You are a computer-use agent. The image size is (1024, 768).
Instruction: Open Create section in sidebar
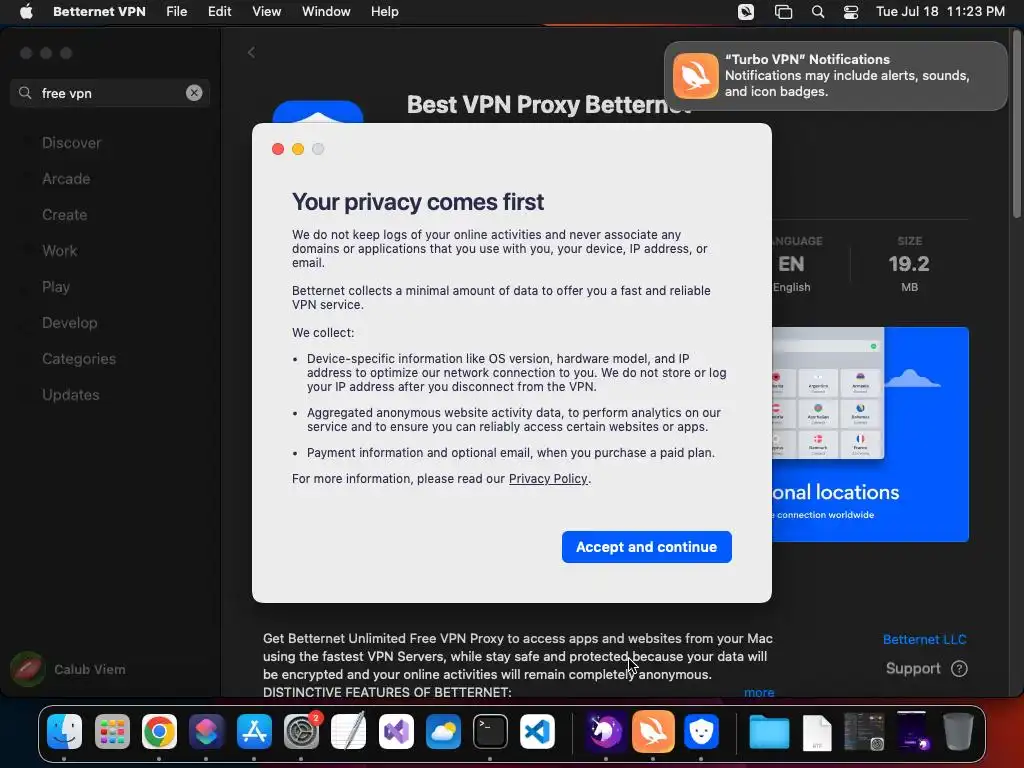(65, 215)
